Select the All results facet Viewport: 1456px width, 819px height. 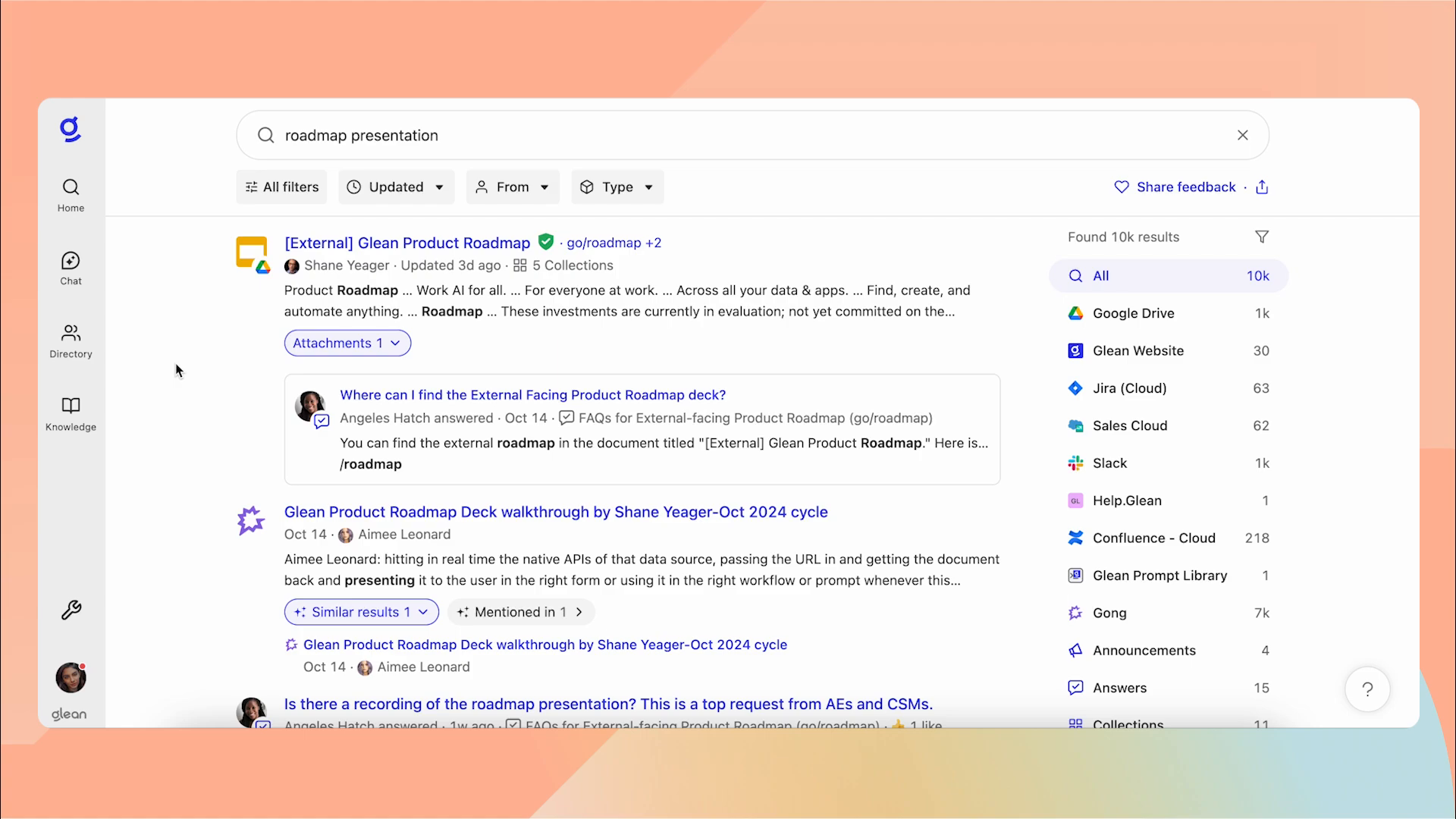tap(1102, 275)
